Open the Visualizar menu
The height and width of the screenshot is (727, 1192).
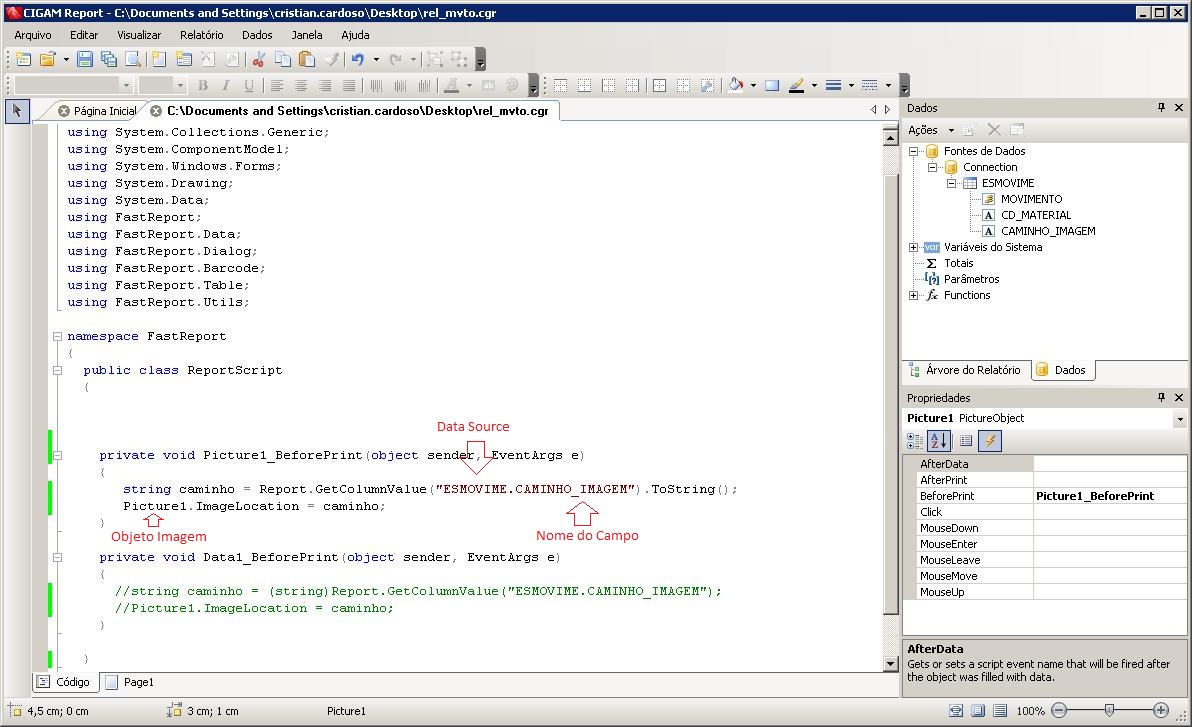pos(139,35)
